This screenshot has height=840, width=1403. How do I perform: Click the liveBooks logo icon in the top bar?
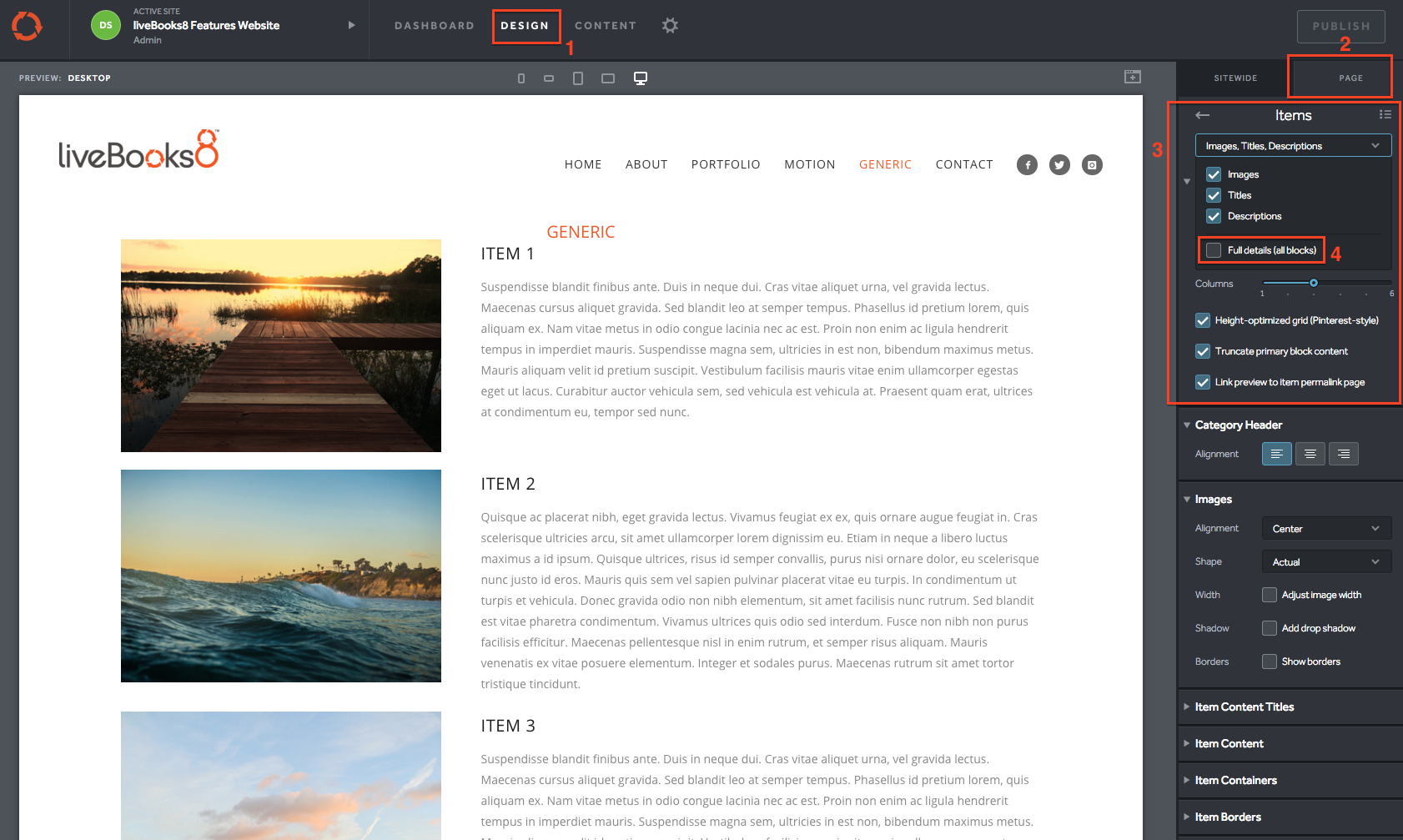pos(27,26)
